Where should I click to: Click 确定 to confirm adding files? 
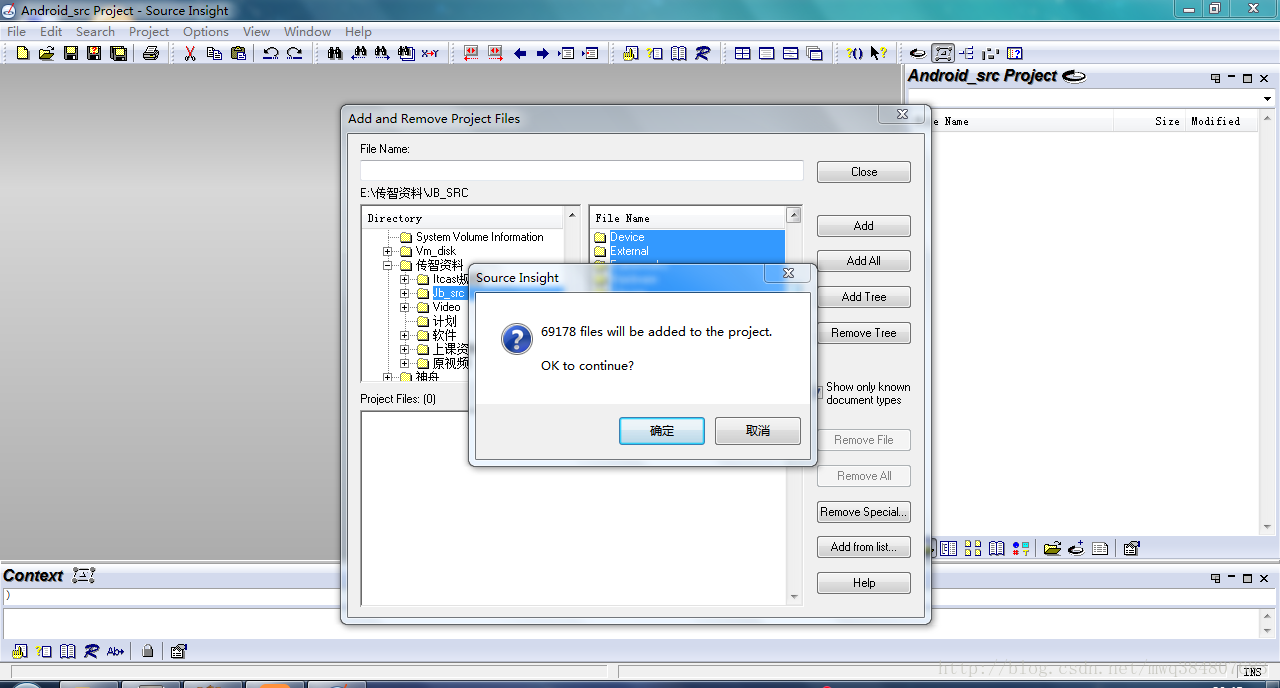point(662,431)
